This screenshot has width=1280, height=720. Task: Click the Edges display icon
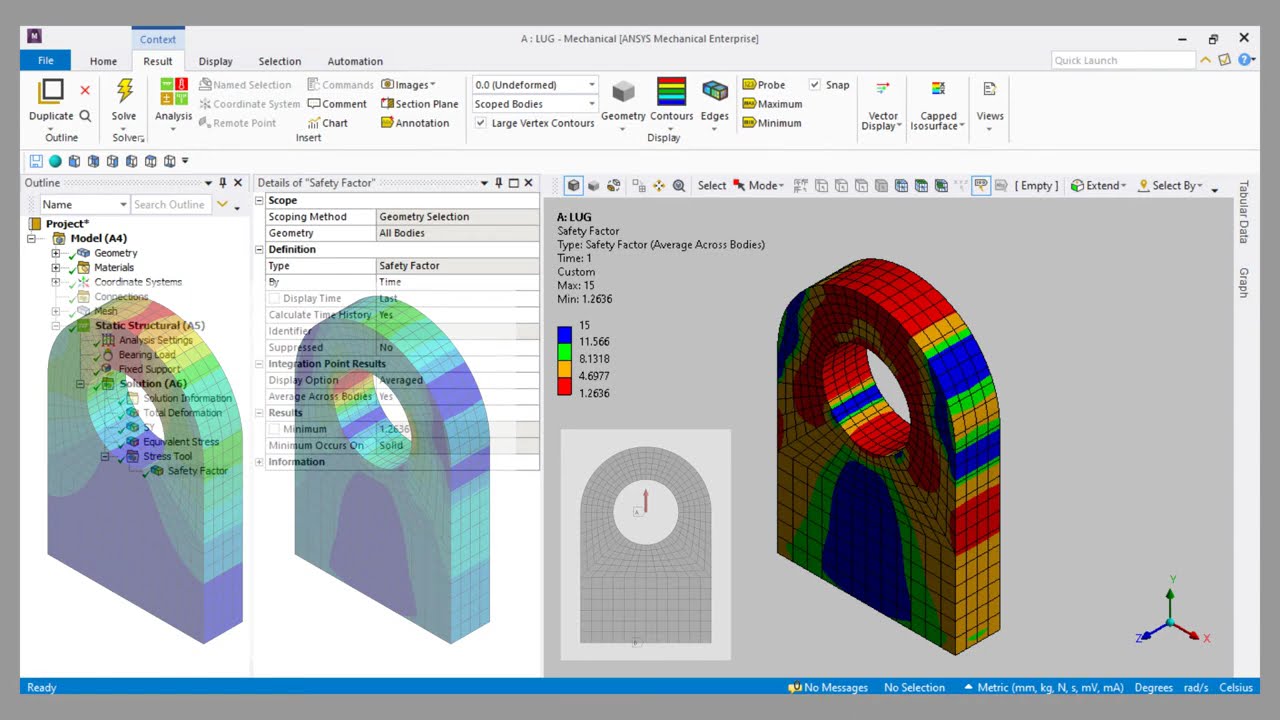coord(715,92)
